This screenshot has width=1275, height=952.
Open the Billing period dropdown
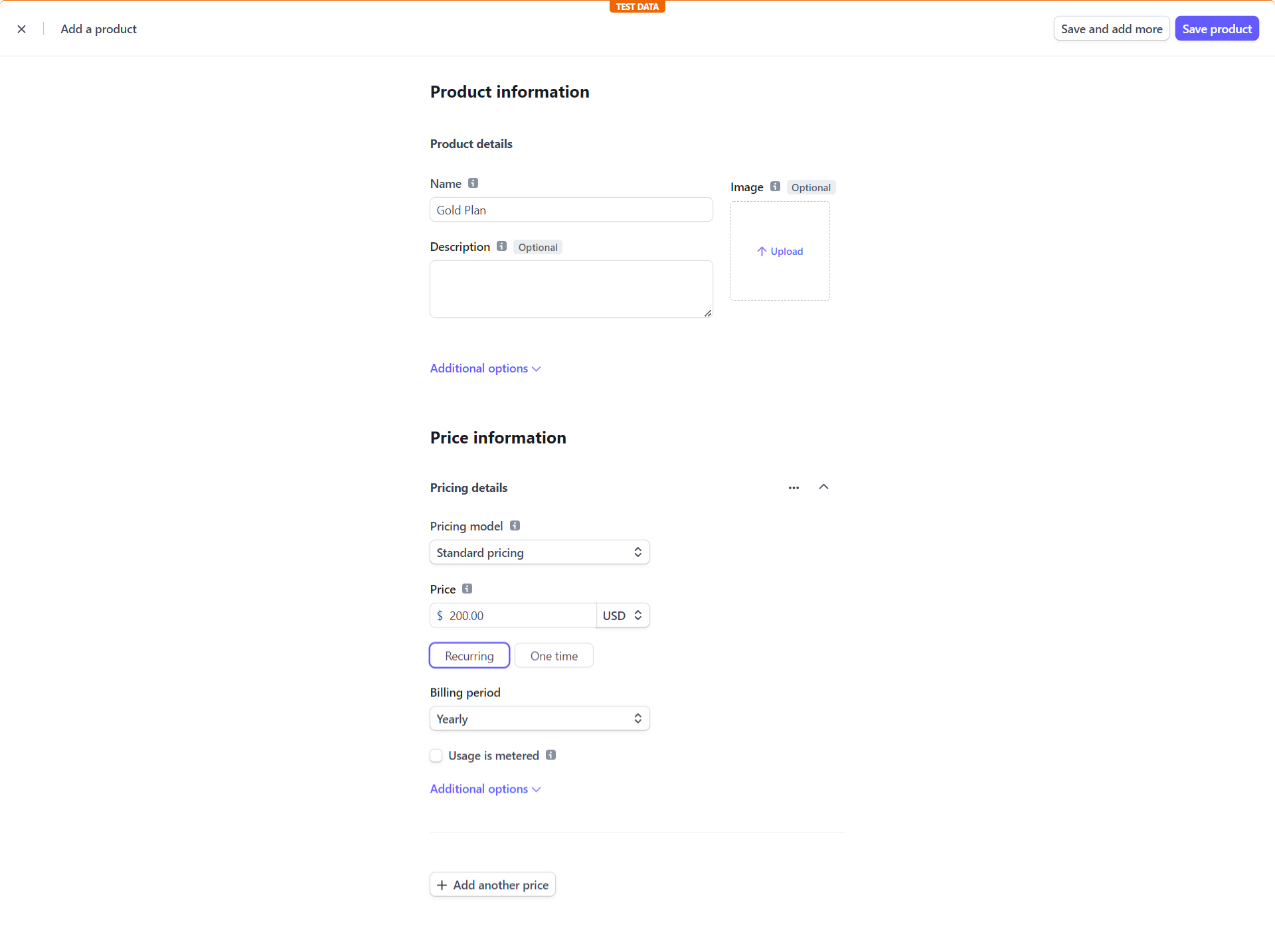(x=539, y=719)
